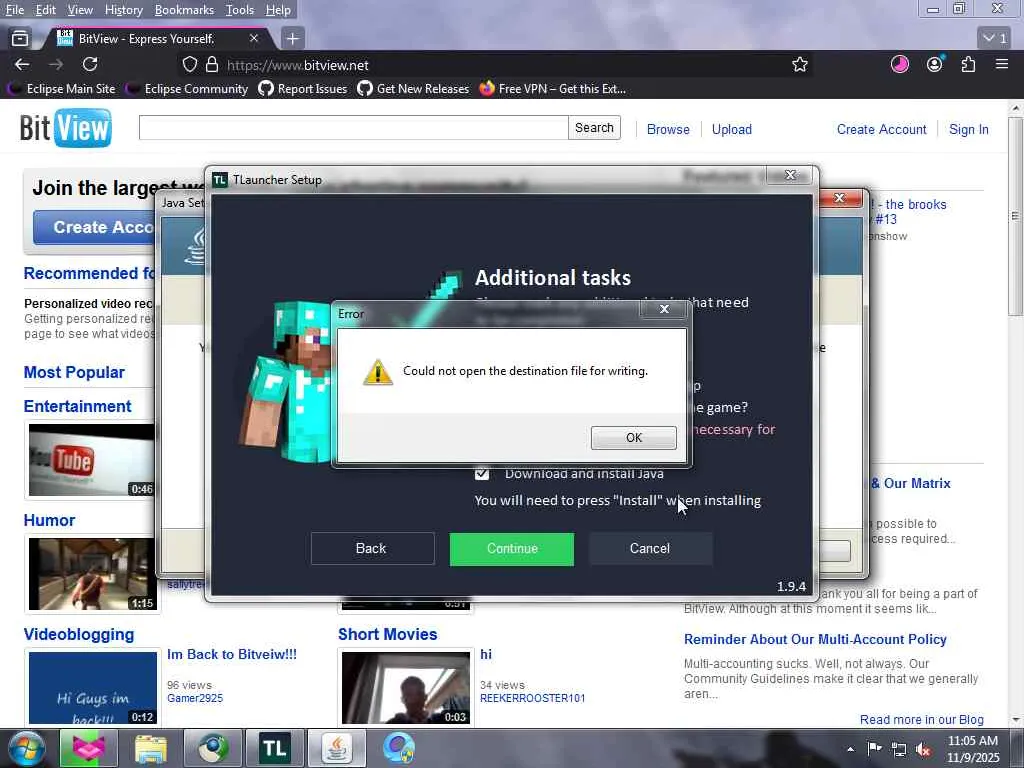Click the browser forward arrow
Image resolution: width=1024 pixels, height=768 pixels.
pos(56,65)
